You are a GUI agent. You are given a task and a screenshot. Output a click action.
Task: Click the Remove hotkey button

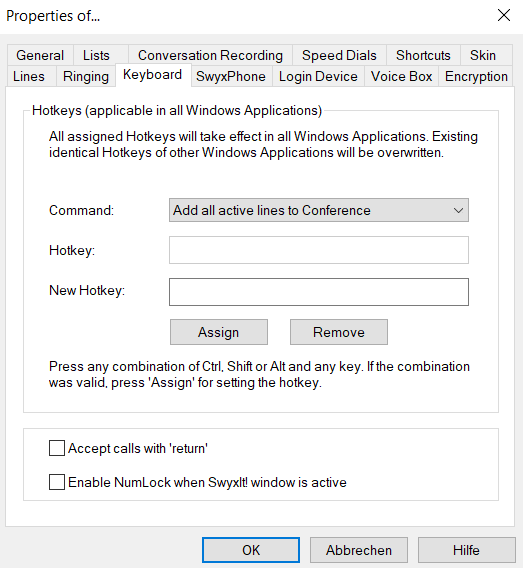click(x=339, y=332)
